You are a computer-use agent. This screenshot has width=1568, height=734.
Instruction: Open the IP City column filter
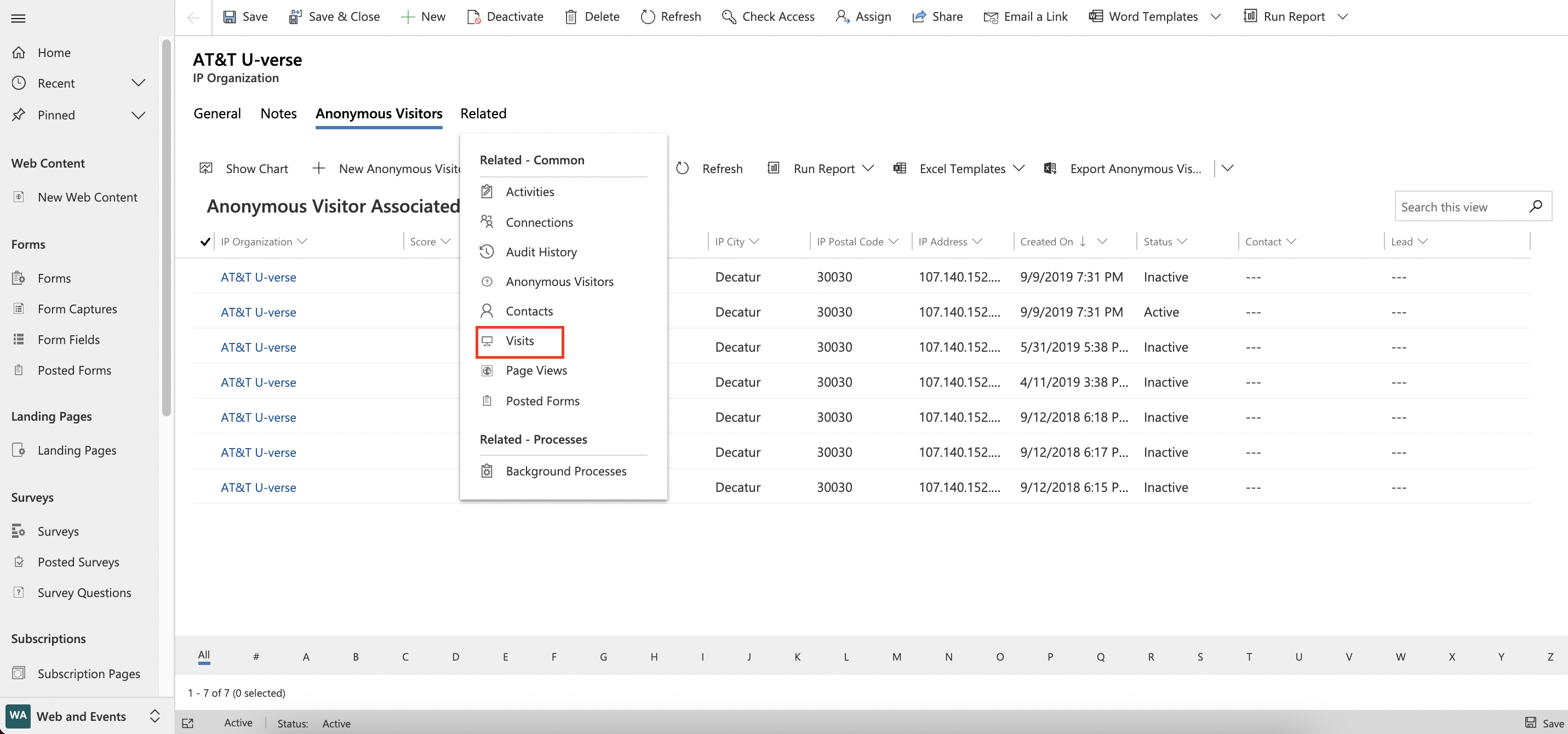pyautogui.click(x=754, y=242)
